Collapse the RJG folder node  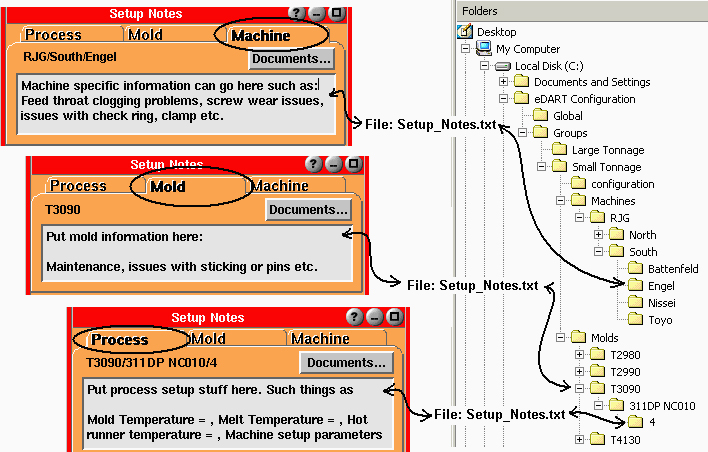coord(579,218)
